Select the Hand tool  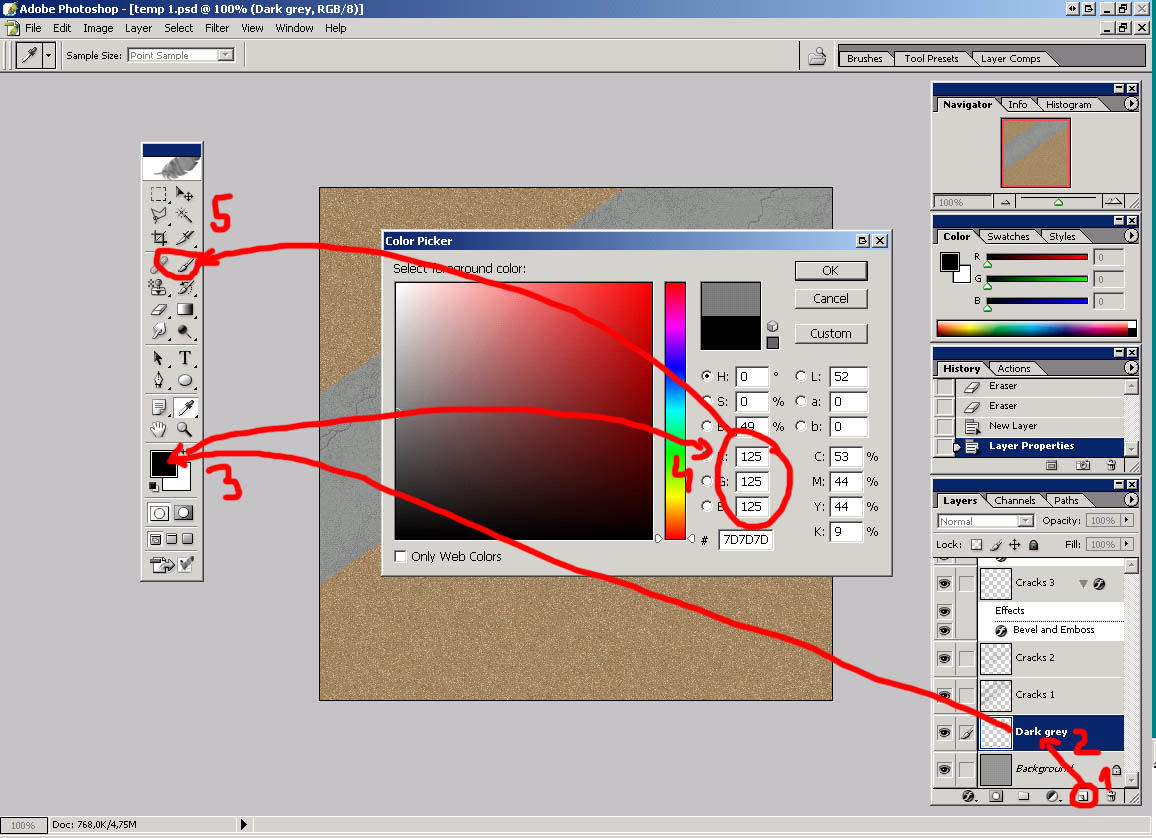(158, 429)
